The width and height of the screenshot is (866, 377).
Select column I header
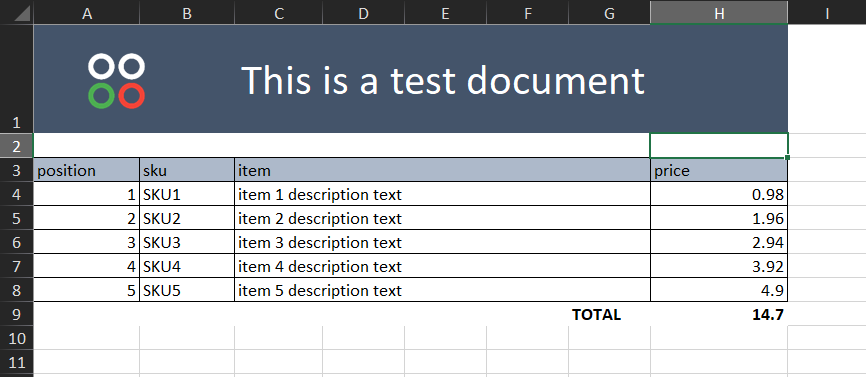click(x=827, y=12)
